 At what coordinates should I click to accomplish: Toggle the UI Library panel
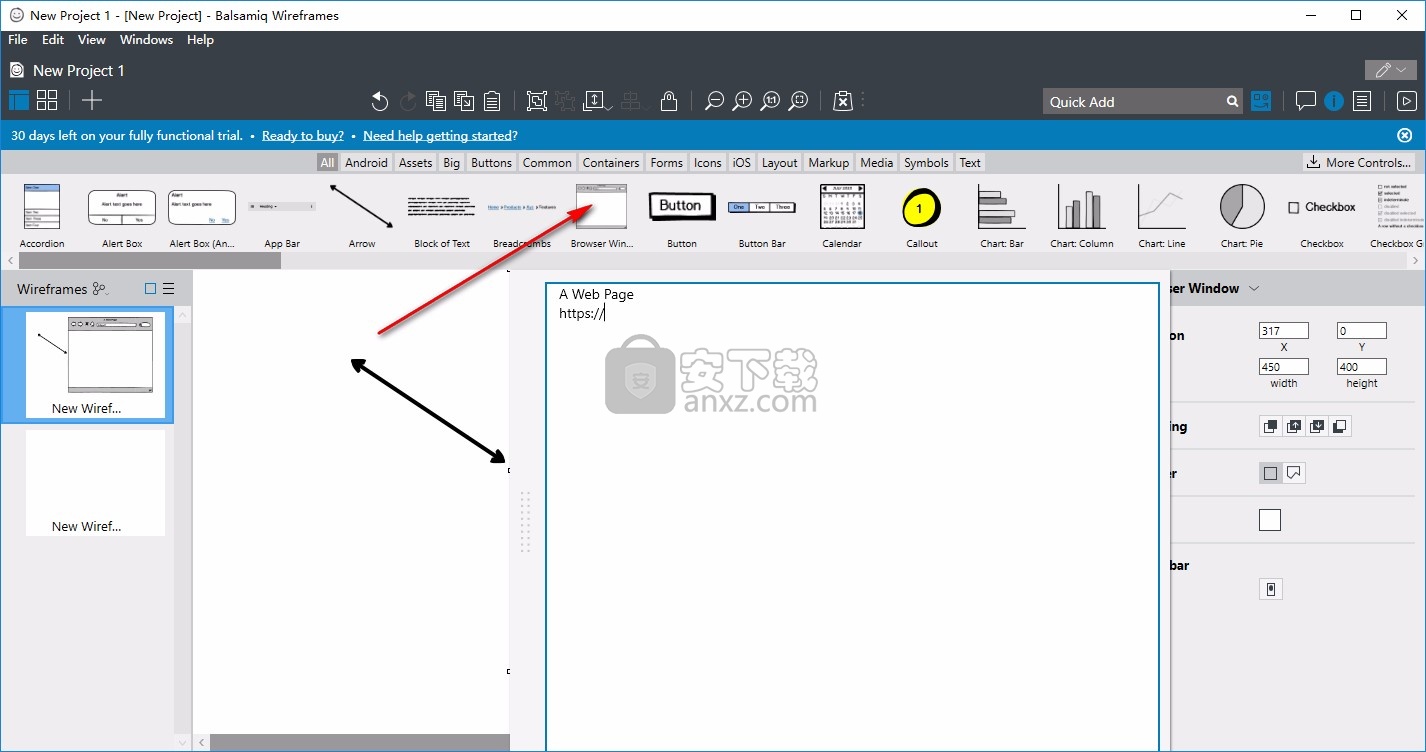coord(1261,101)
